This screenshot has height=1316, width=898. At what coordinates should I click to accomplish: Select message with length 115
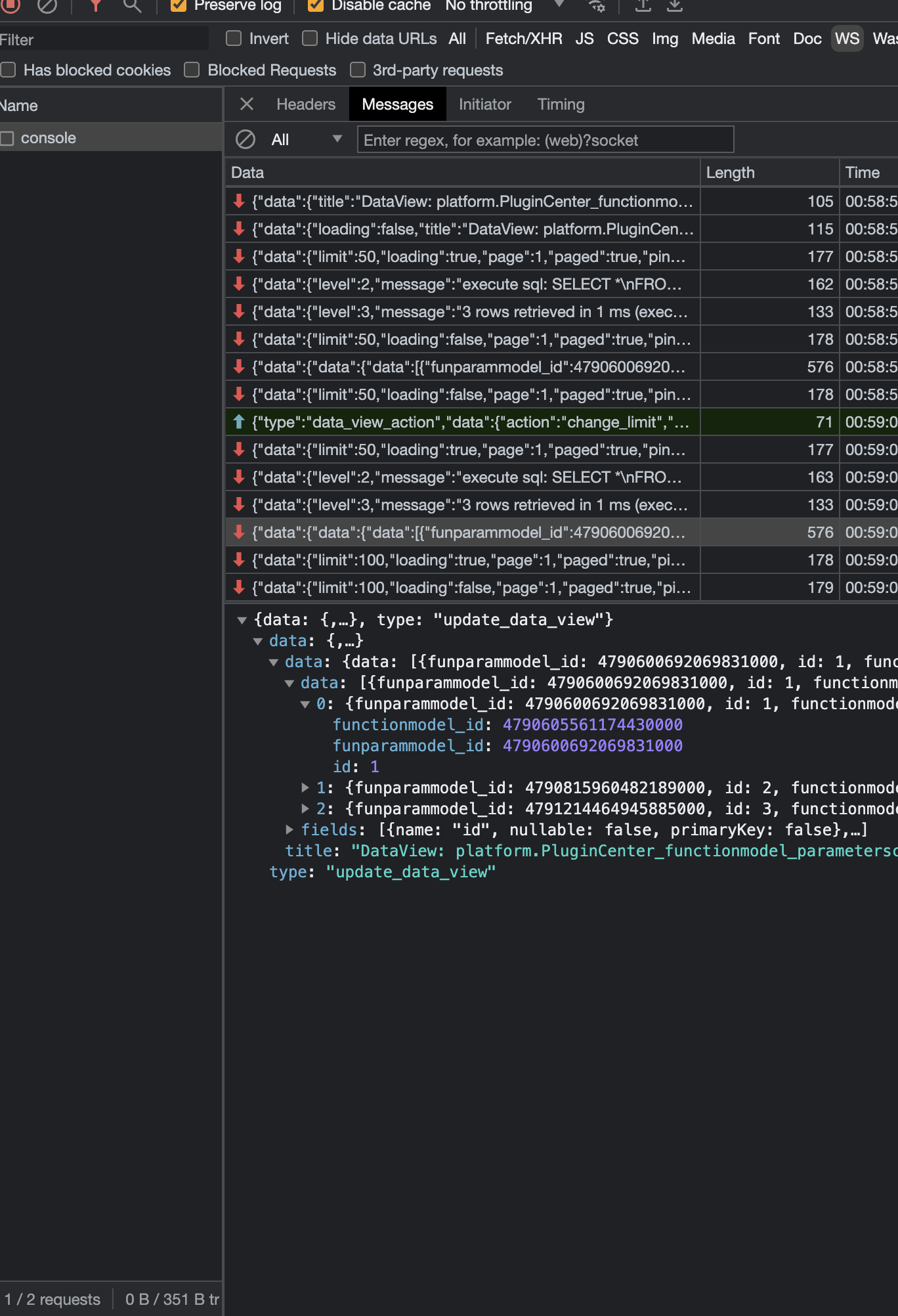click(x=562, y=229)
